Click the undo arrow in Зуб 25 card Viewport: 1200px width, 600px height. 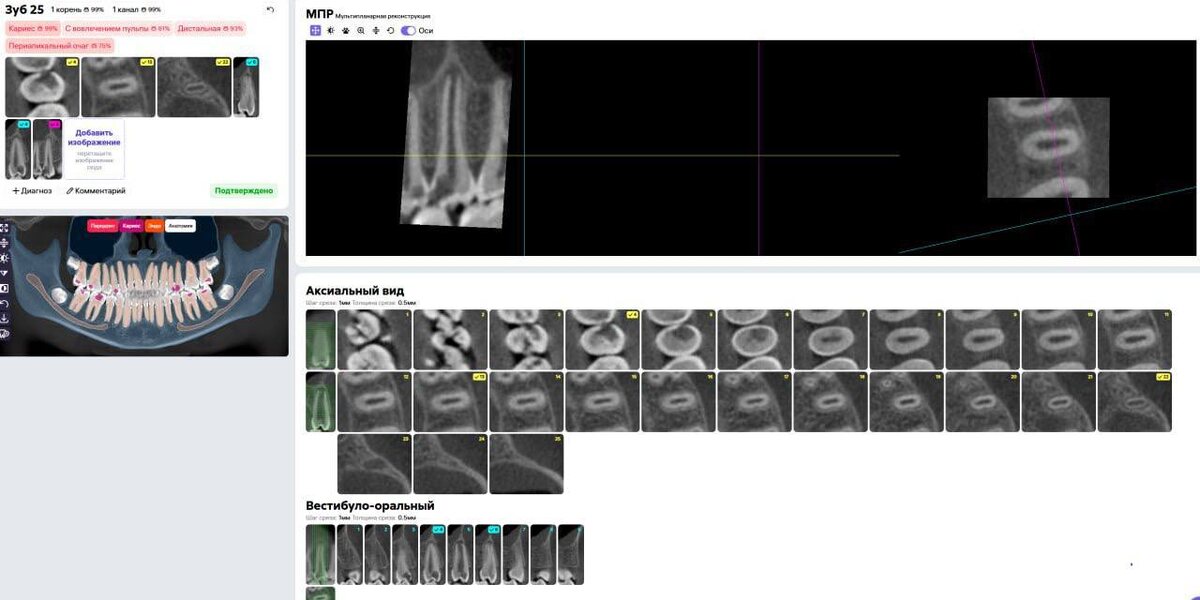pyautogui.click(x=270, y=10)
